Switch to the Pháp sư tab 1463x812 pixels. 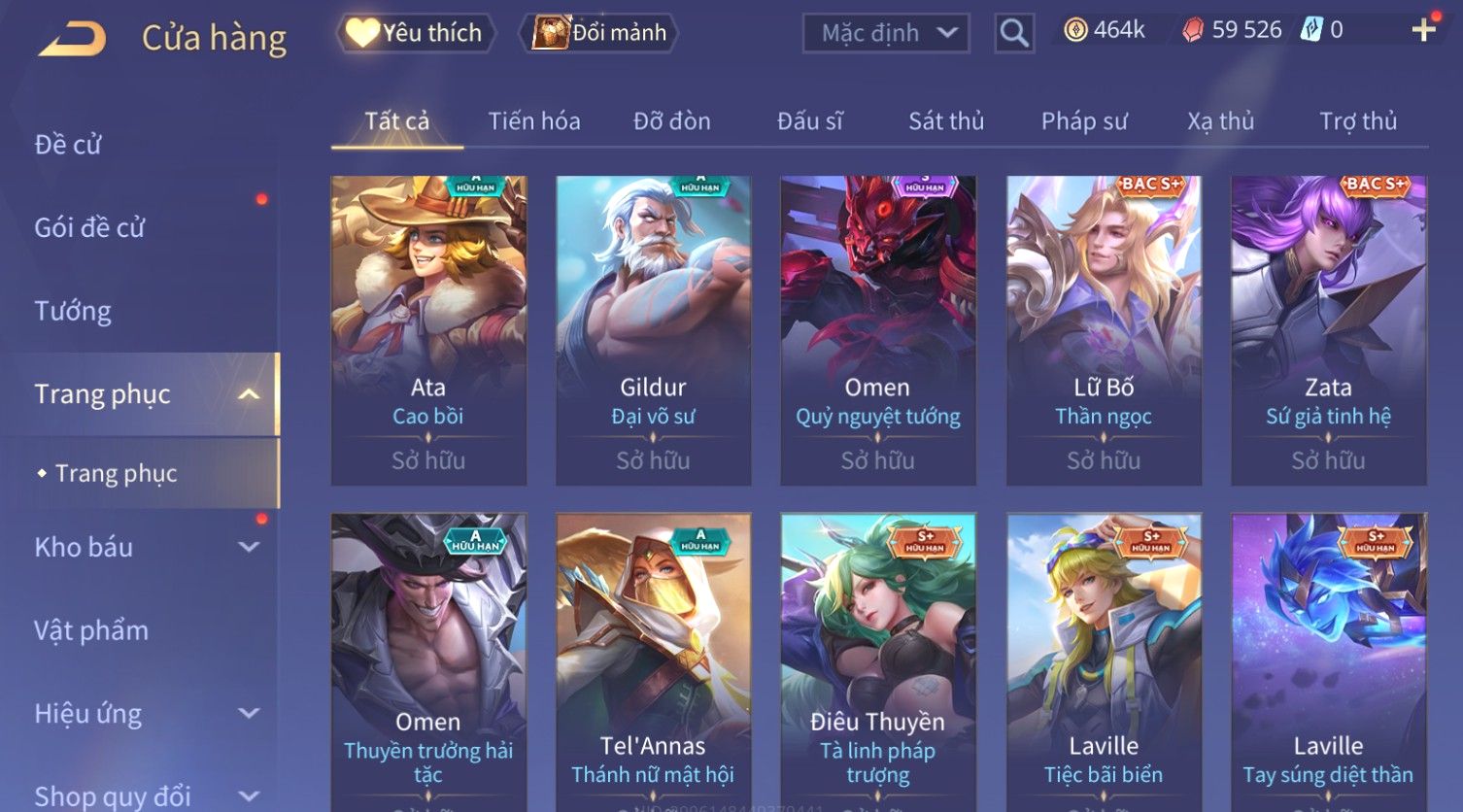1084,121
